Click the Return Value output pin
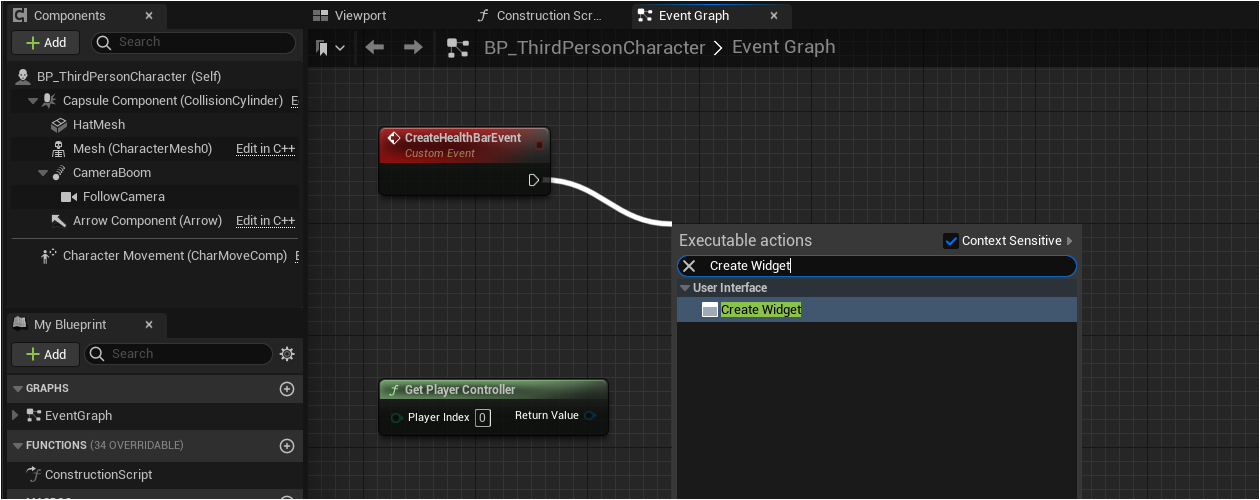Screen dimensions: 1260x500 pyautogui.click(x=589, y=416)
